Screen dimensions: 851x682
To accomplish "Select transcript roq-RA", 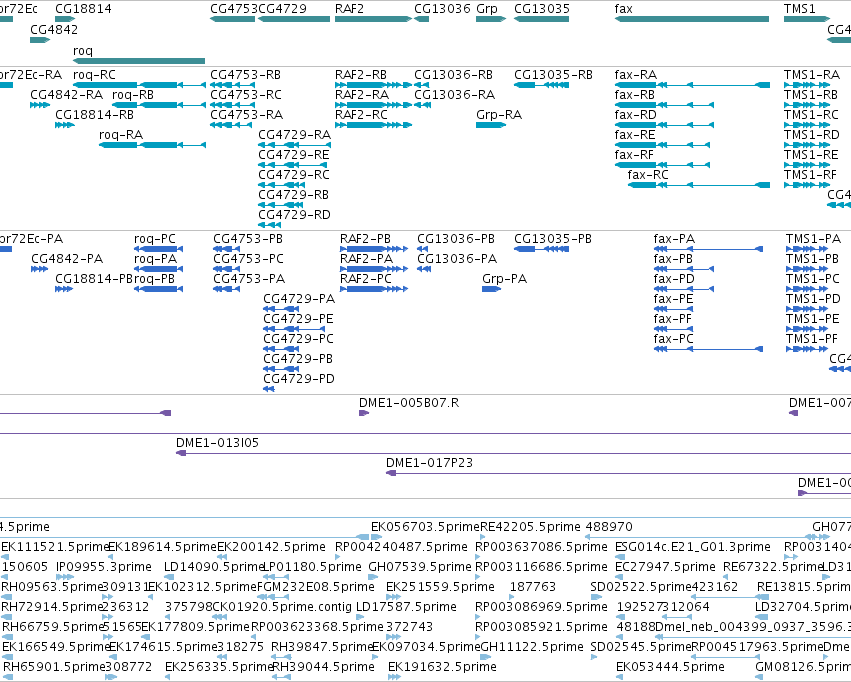I will click(153, 145).
